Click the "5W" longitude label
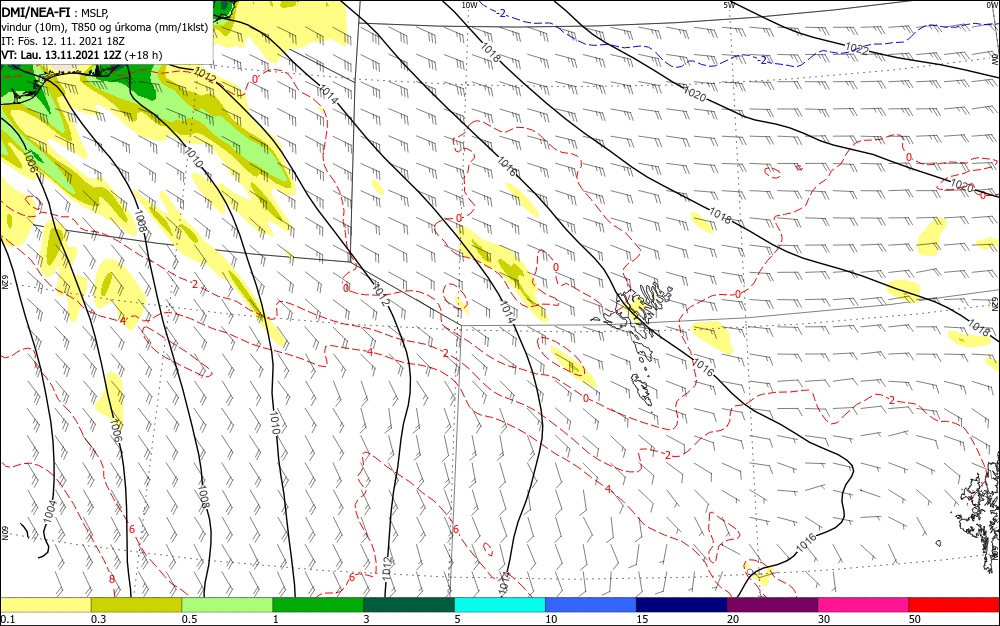 (729, 5)
